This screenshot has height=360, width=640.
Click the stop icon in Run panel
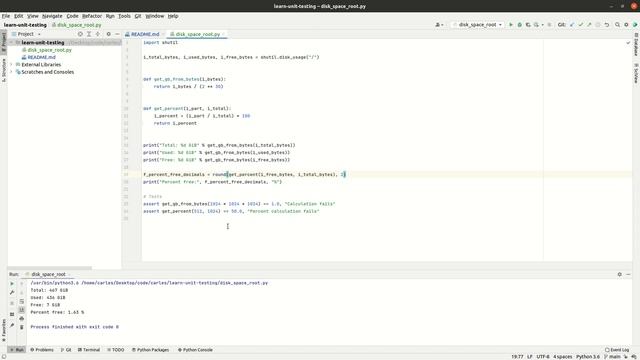(12, 303)
